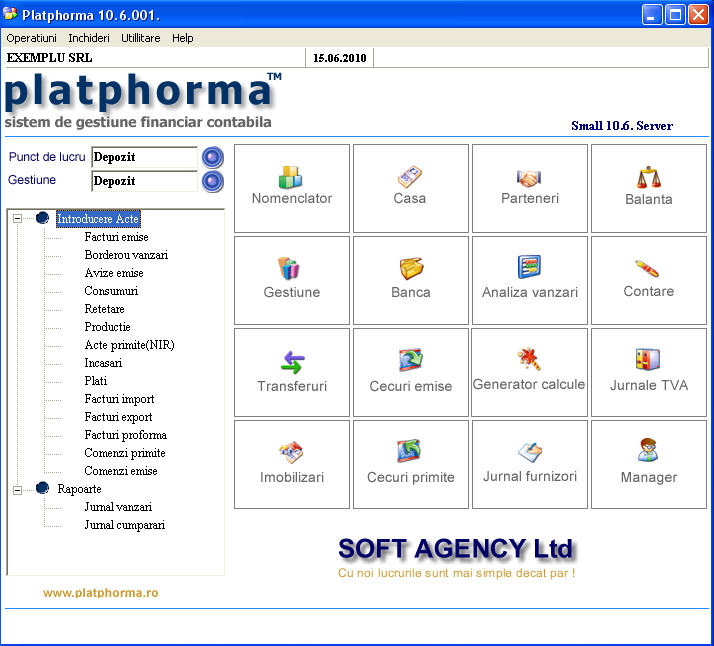714x646 pixels.
Task: Collapse the Rapoarte tree node
Action: point(17,490)
